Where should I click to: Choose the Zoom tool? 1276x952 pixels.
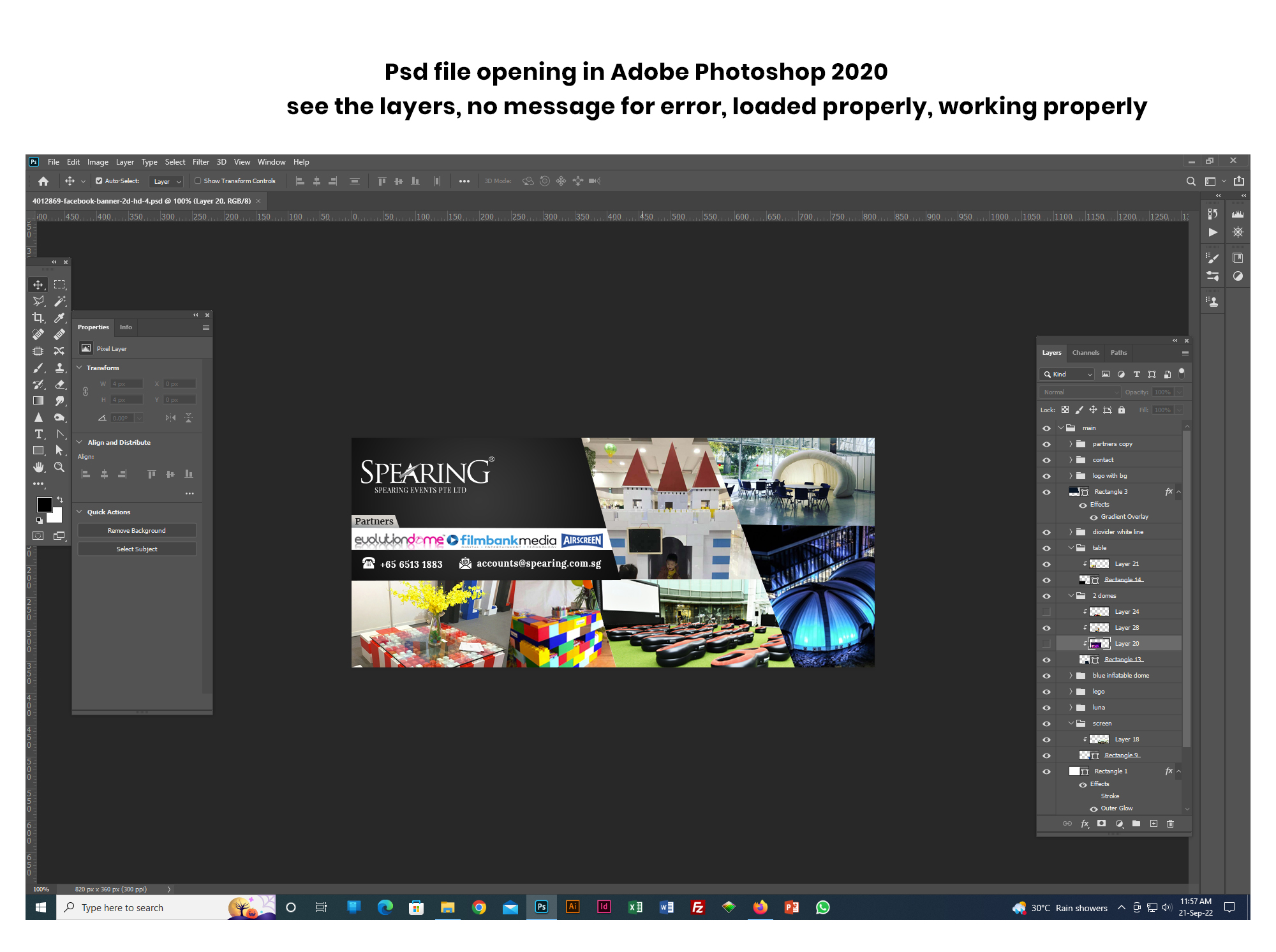click(x=61, y=467)
